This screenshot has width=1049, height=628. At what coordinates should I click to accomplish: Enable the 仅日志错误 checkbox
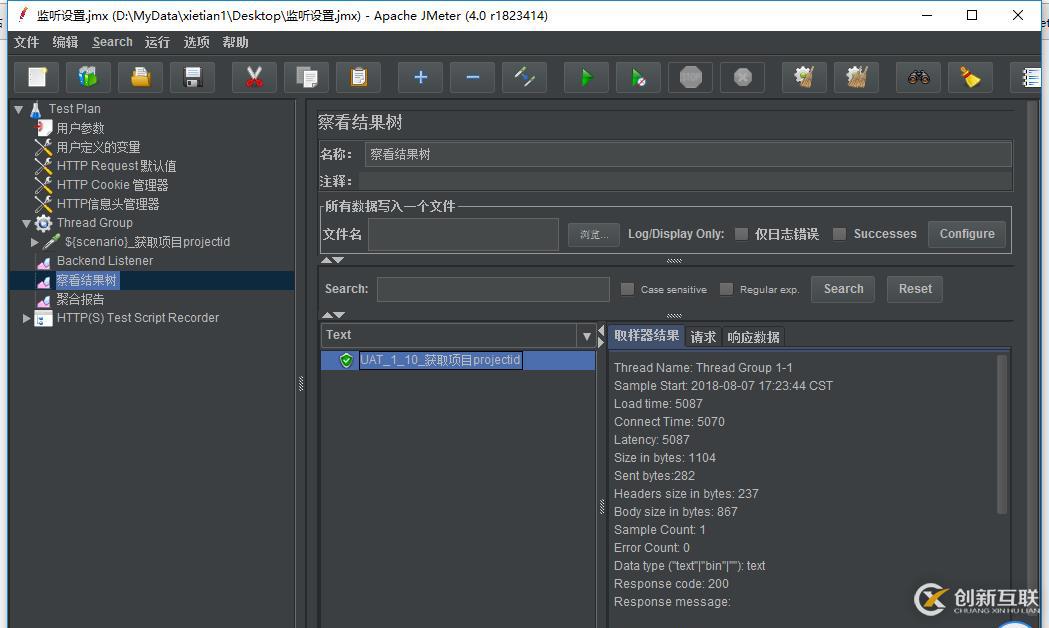(741, 234)
